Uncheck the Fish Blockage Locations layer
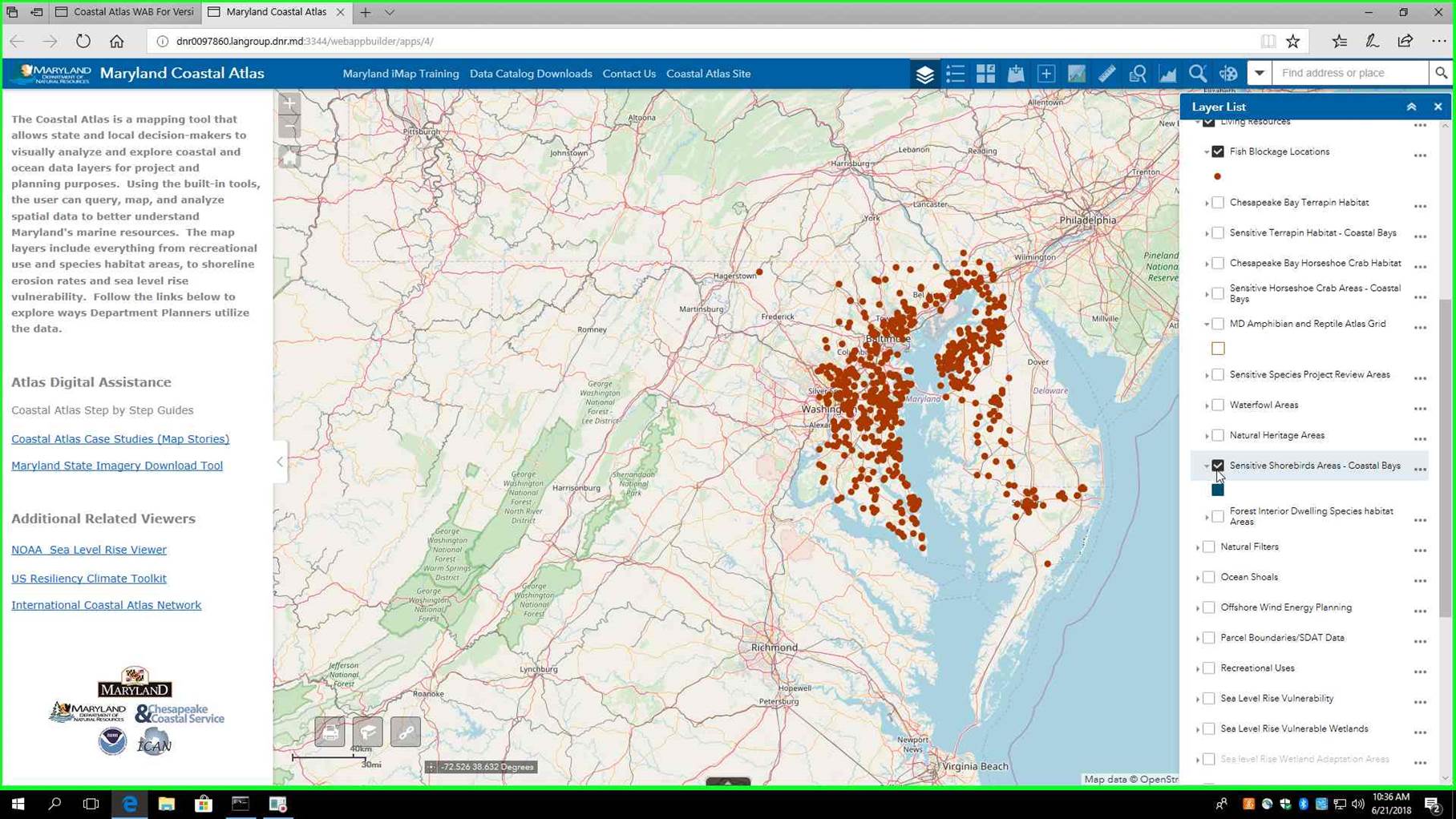This screenshot has width=1456, height=819. [x=1218, y=151]
